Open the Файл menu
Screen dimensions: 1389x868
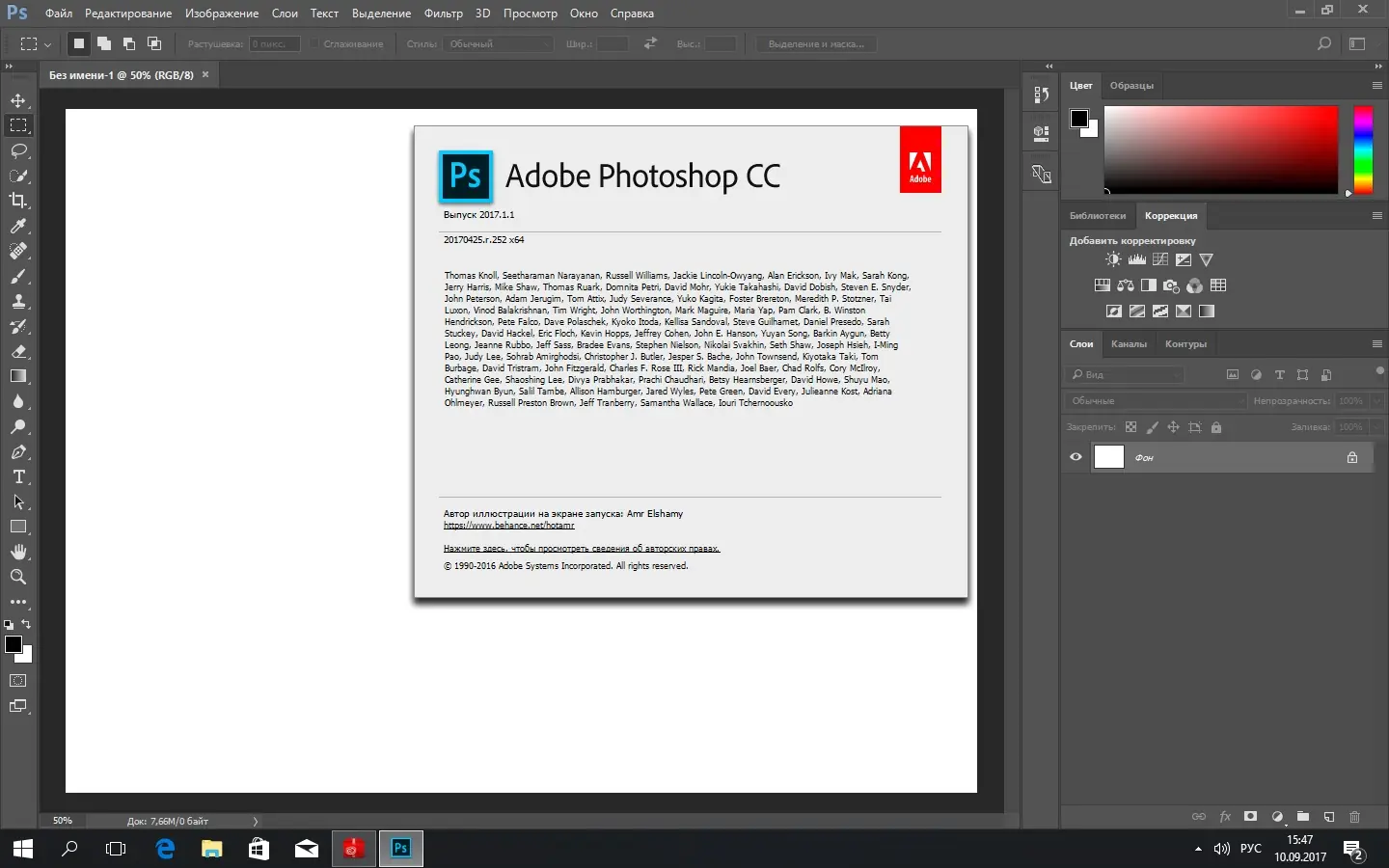[x=59, y=14]
